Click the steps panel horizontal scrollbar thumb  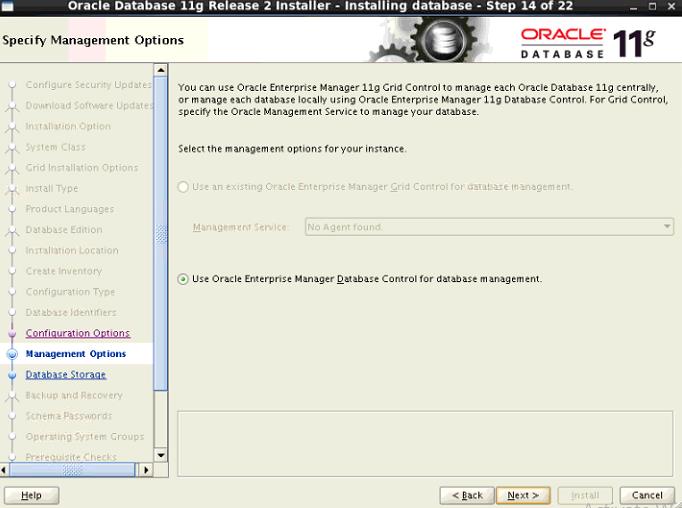pyautogui.click(x=72, y=470)
